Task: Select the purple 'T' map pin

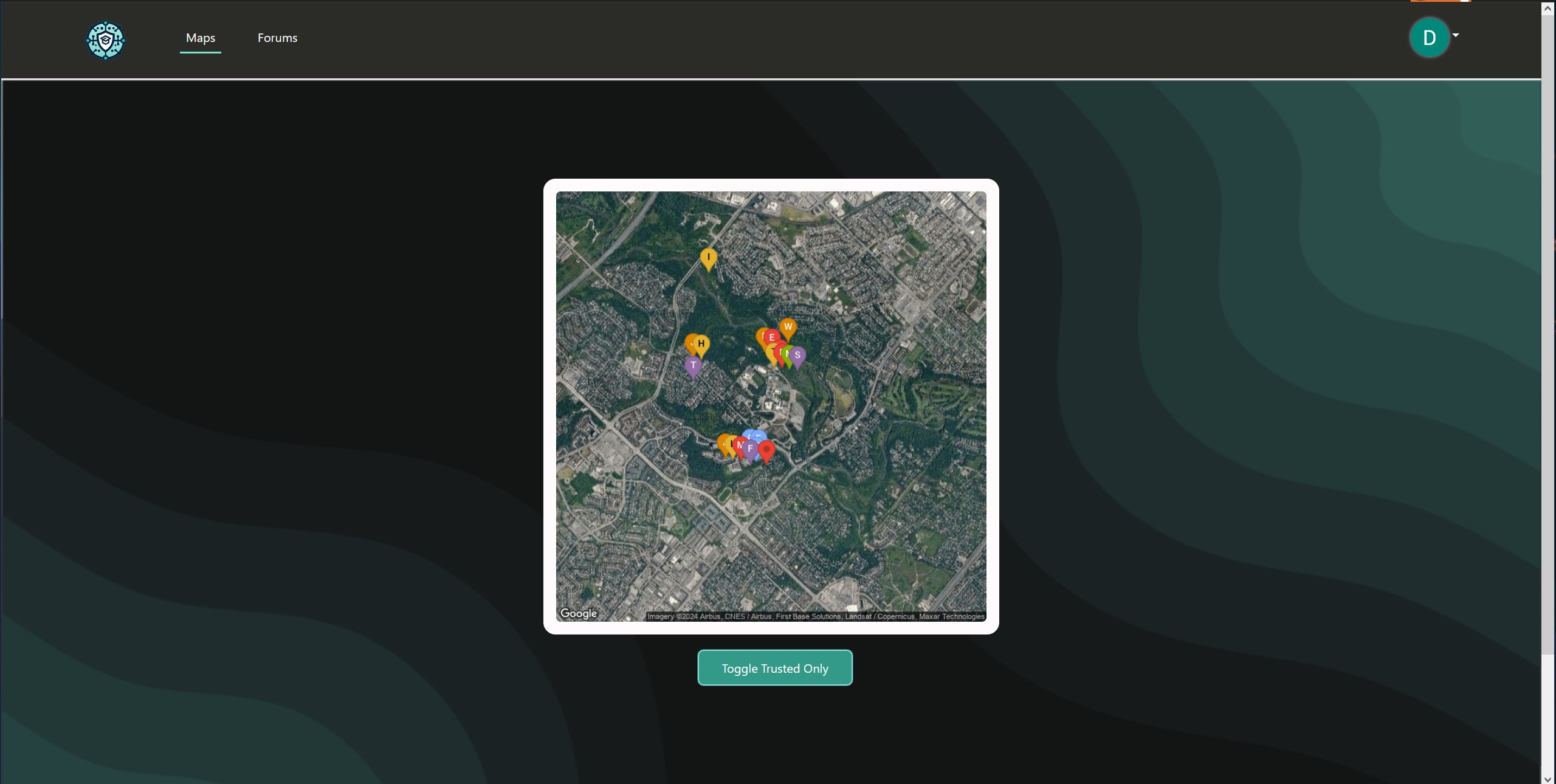Action: (x=693, y=366)
